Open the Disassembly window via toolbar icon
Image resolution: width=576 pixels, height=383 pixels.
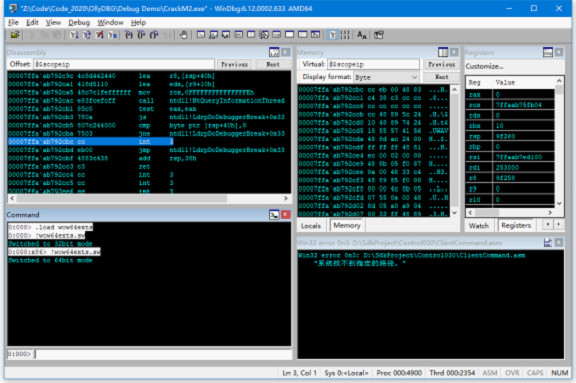277,35
